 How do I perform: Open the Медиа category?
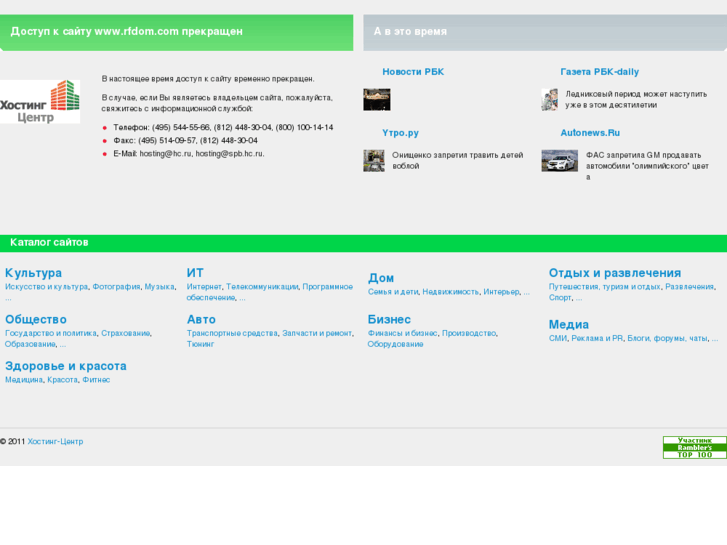pos(568,324)
